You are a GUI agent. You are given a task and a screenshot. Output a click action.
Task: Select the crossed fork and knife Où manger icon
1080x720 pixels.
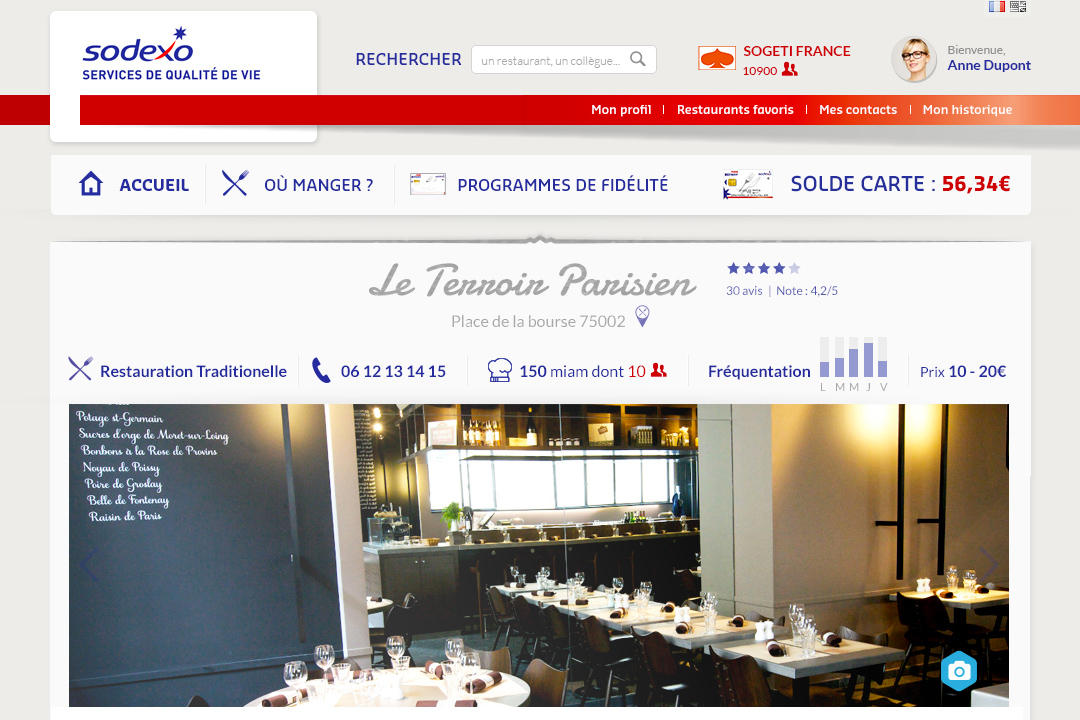pos(235,183)
